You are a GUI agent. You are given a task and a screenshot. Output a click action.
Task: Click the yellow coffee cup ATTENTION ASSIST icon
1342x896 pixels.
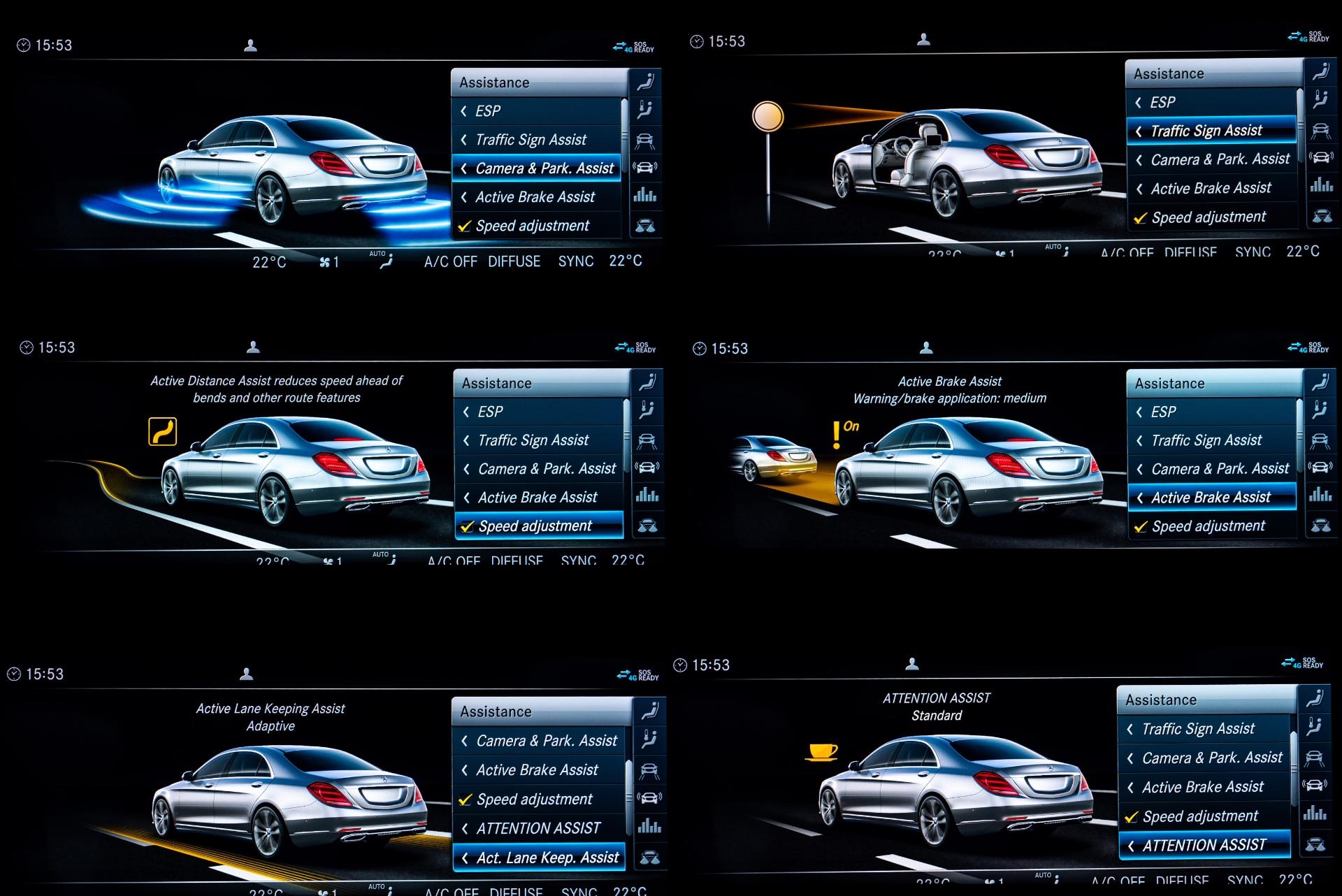click(x=822, y=751)
